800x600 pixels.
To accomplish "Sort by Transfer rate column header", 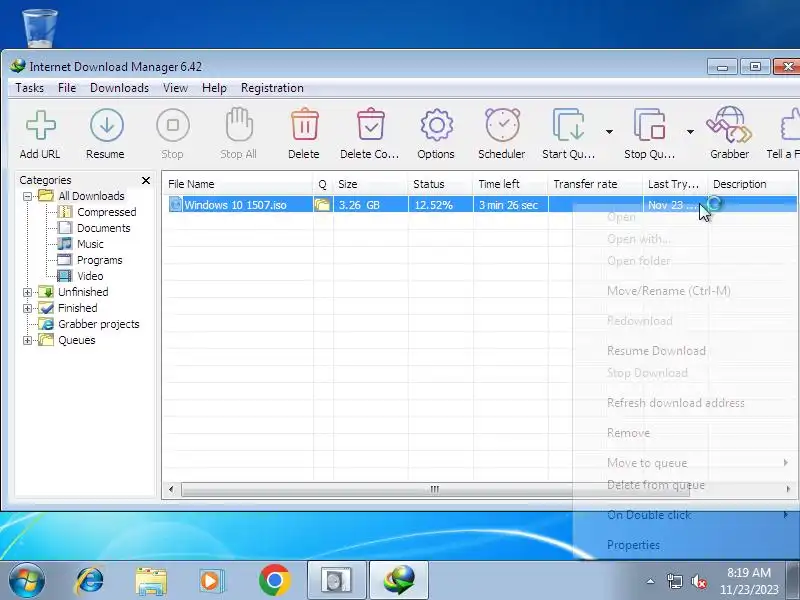I will [x=595, y=184].
